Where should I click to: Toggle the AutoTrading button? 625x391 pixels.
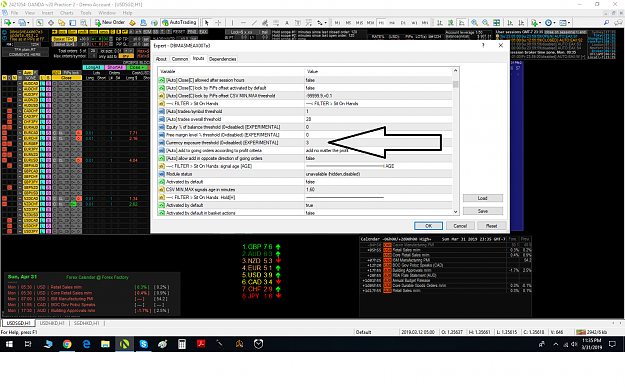click(x=179, y=23)
